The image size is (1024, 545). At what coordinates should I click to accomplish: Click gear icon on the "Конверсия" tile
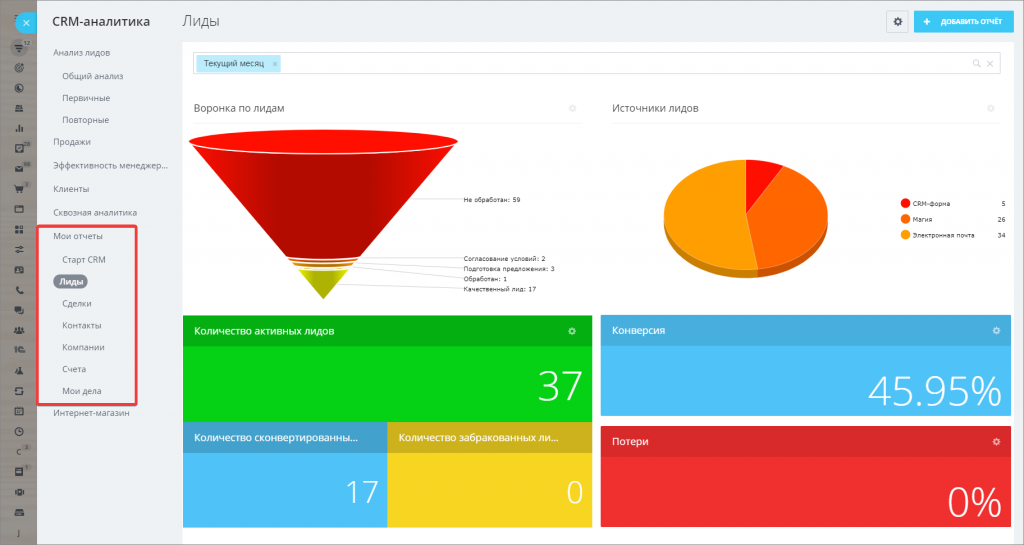995,330
